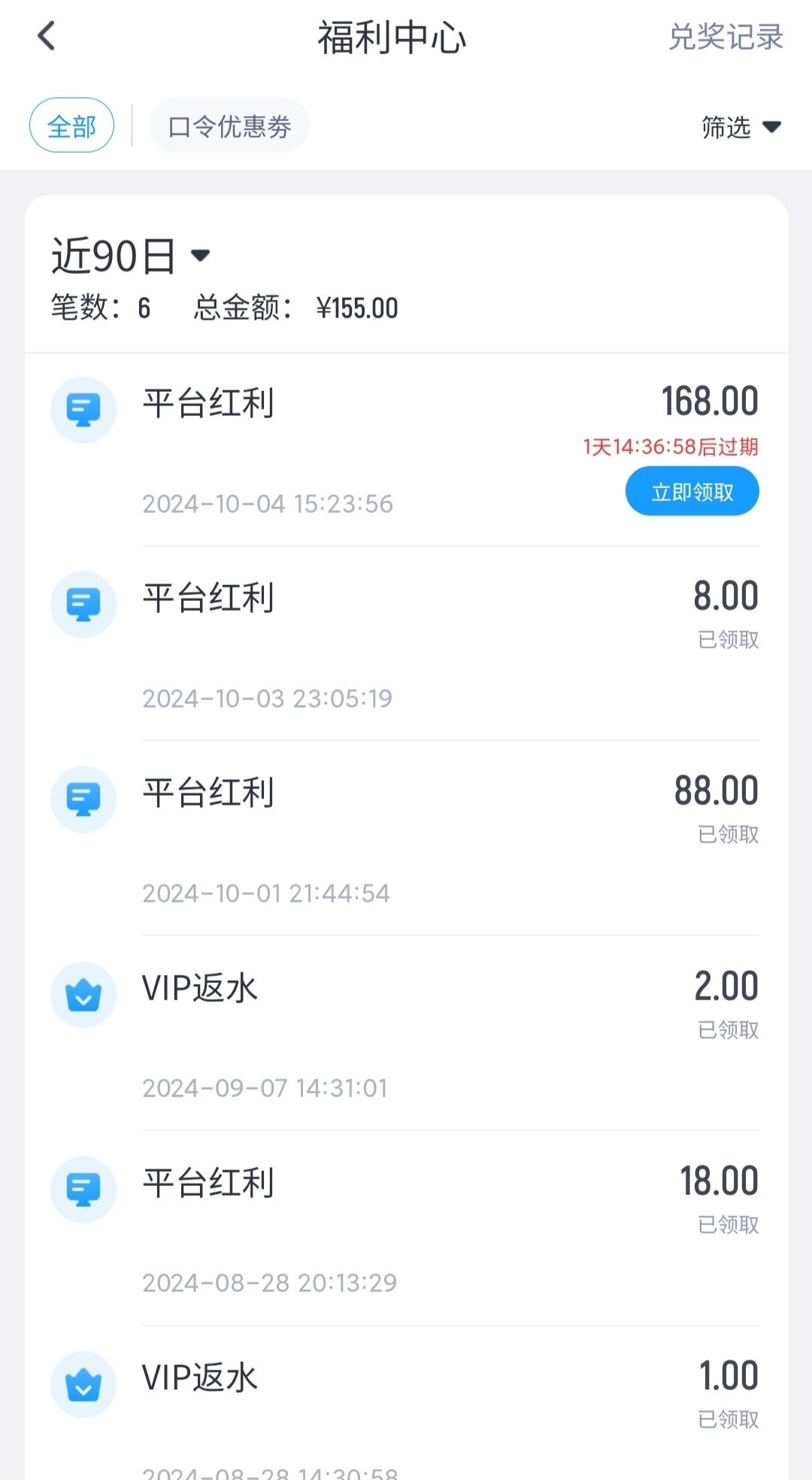Click the 168.00 platform bonus monitor icon
Image resolution: width=812 pixels, height=1480 pixels.
(x=83, y=410)
